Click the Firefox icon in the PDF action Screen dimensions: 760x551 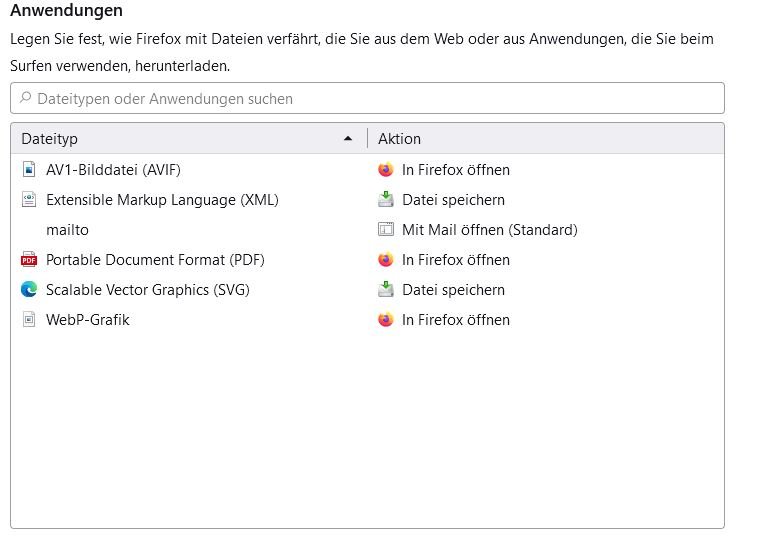(386, 260)
